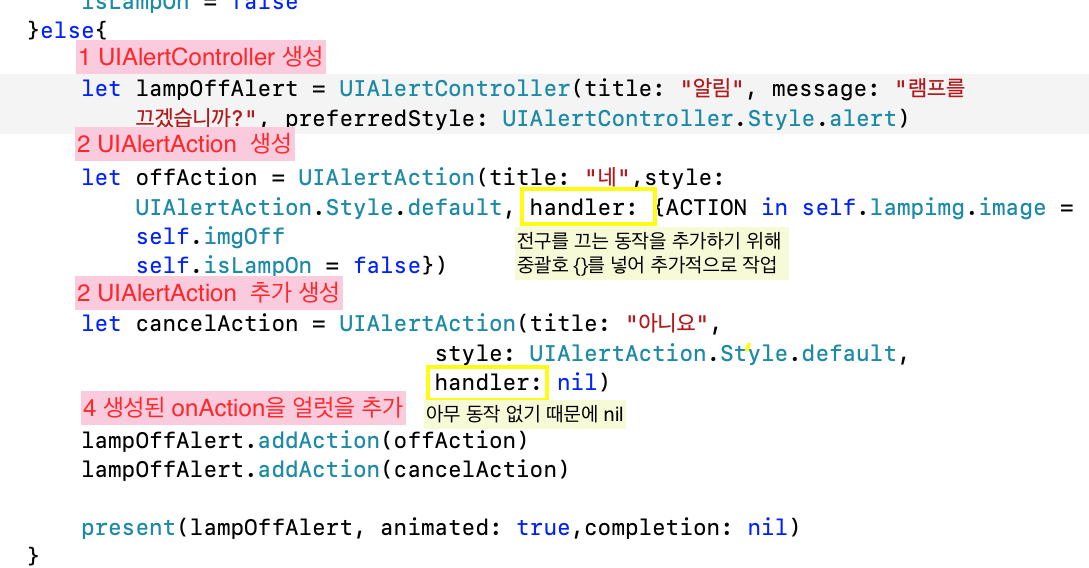
Task: Click nil after the cancelAction handler
Action: tap(576, 383)
